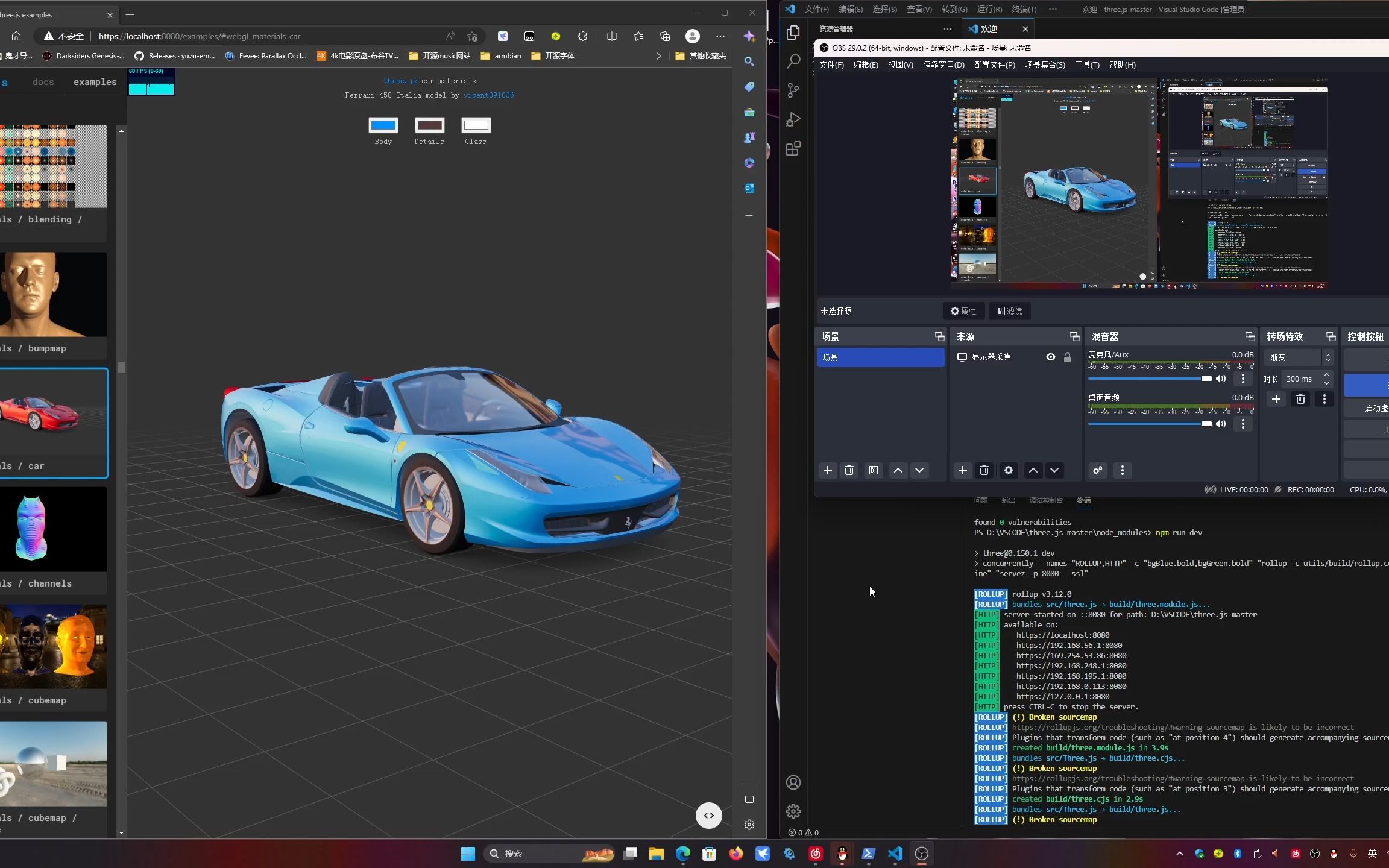The image size is (1389, 868).
Task: Open Edge browser extensions puzzle icon
Action: [582, 36]
